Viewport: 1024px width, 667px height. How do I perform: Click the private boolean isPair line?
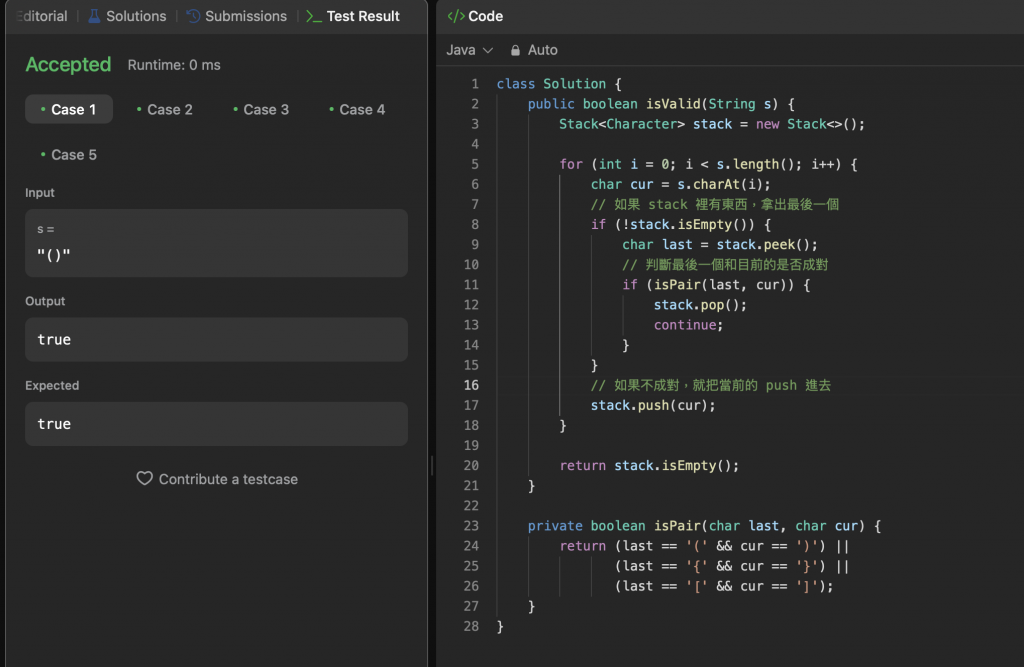pos(705,526)
